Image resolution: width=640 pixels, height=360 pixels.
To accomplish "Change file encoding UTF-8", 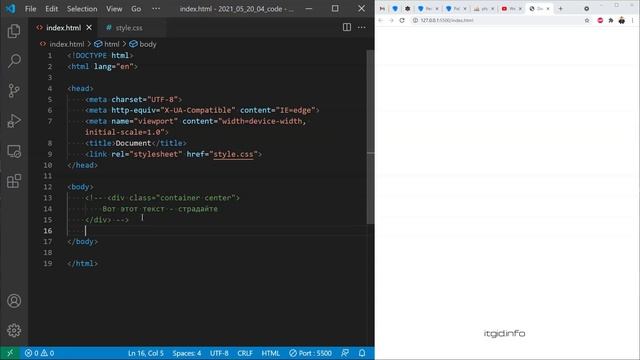I will pyautogui.click(x=219, y=353).
